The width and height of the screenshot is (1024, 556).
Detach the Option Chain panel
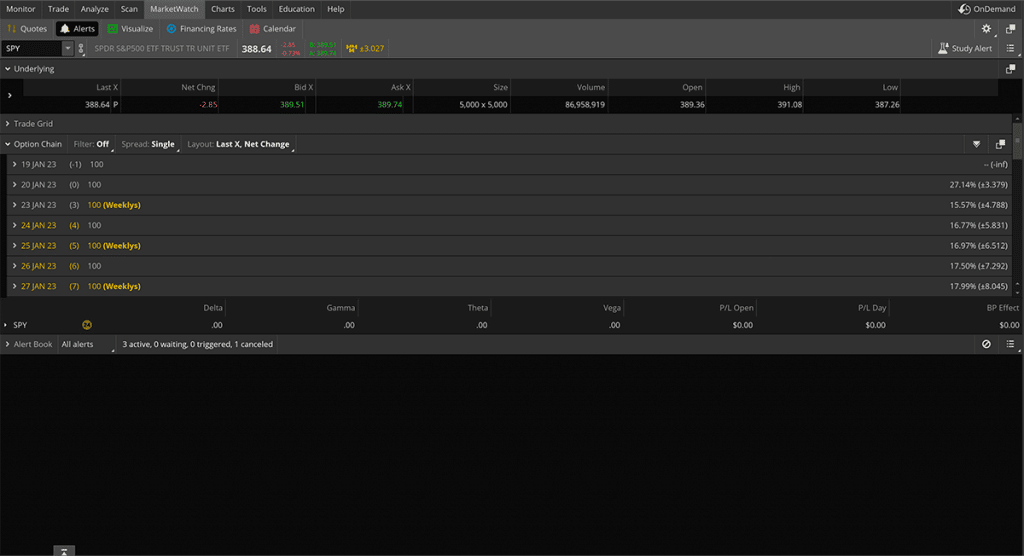click(x=1000, y=144)
